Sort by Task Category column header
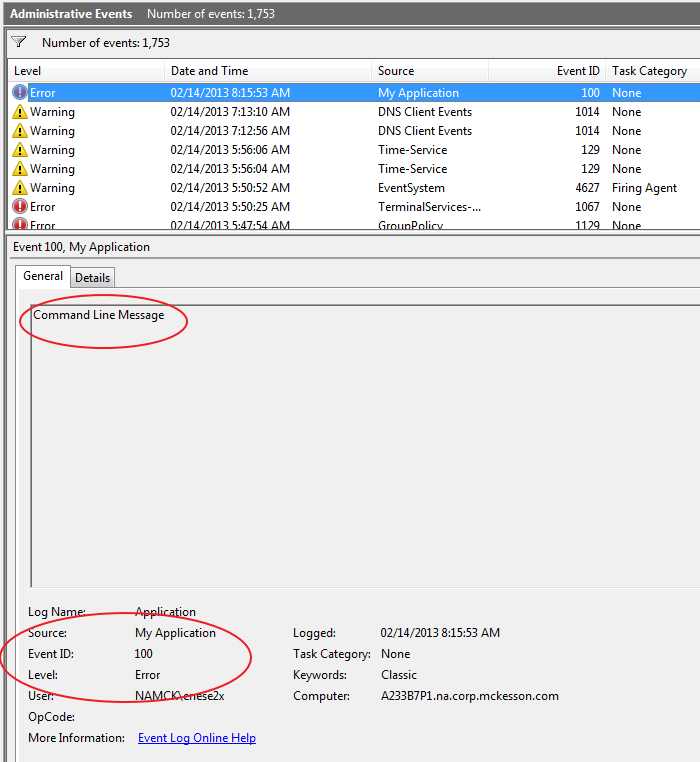The image size is (700, 762). click(652, 71)
